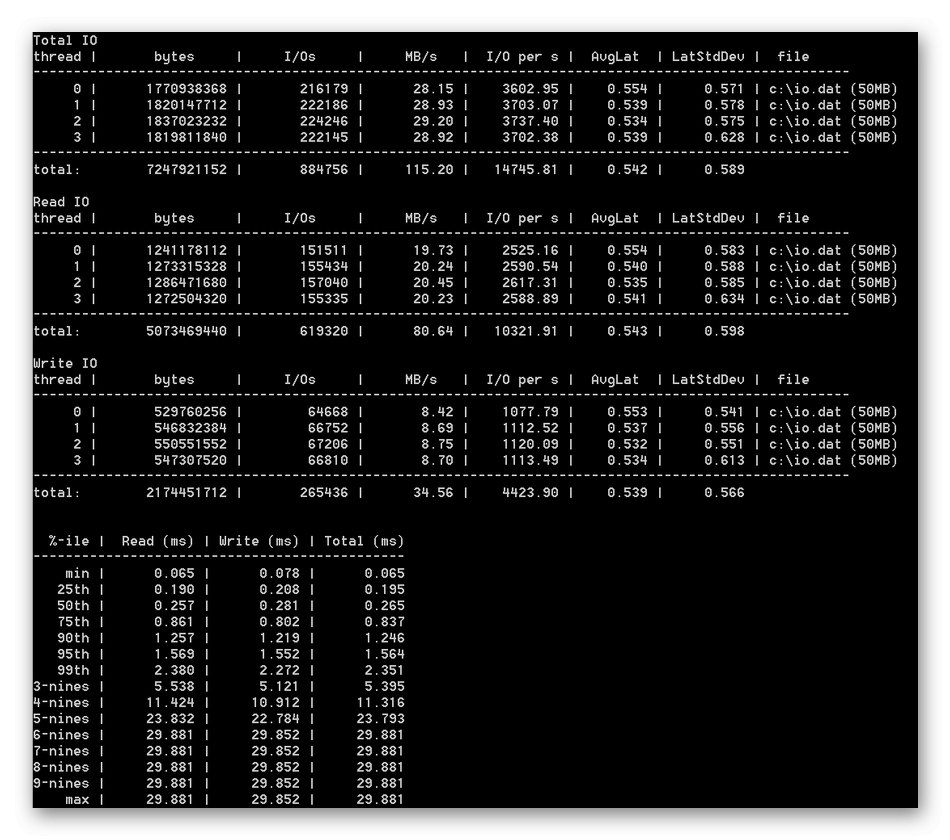Click the '3-nines' row label
Screen dimensions: 950x840
[x=61, y=687]
